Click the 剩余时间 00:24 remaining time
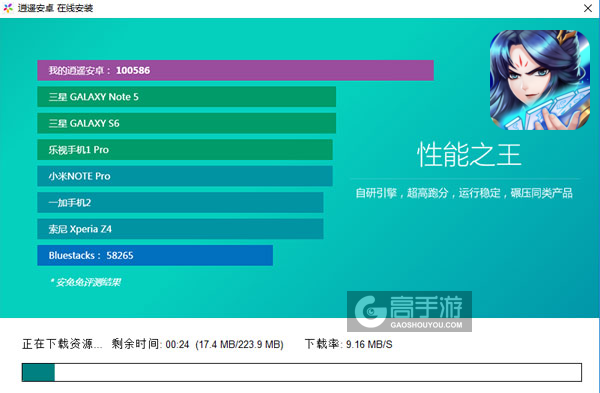 (150, 344)
